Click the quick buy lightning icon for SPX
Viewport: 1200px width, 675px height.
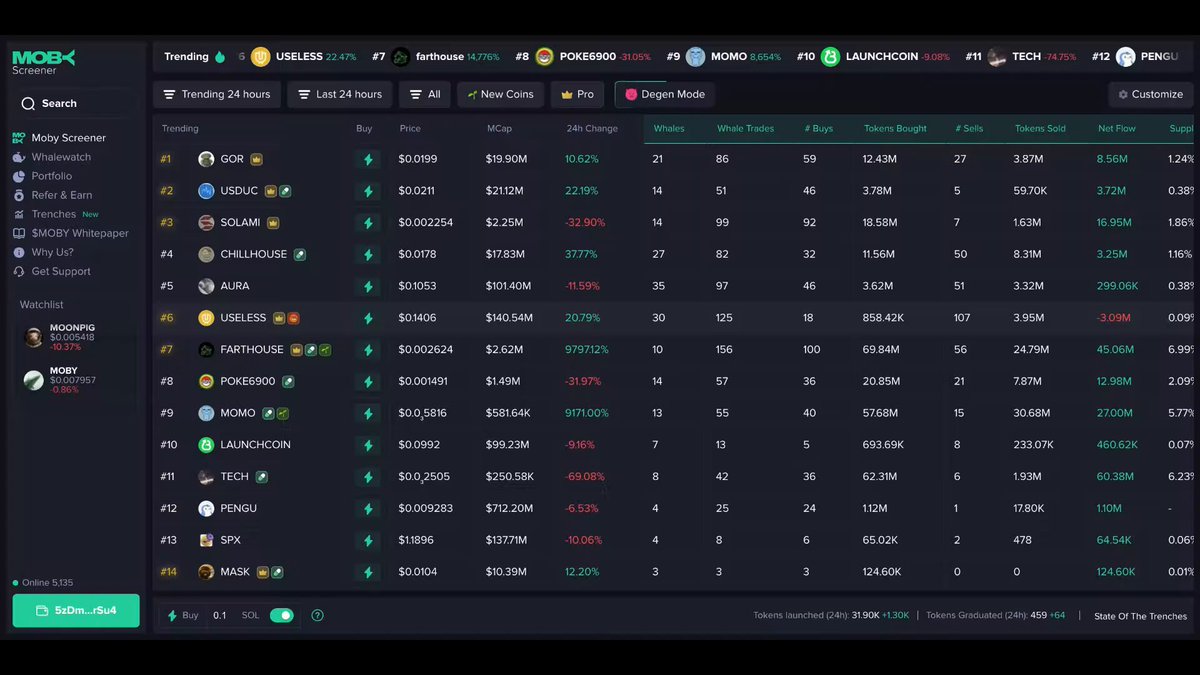(x=368, y=540)
